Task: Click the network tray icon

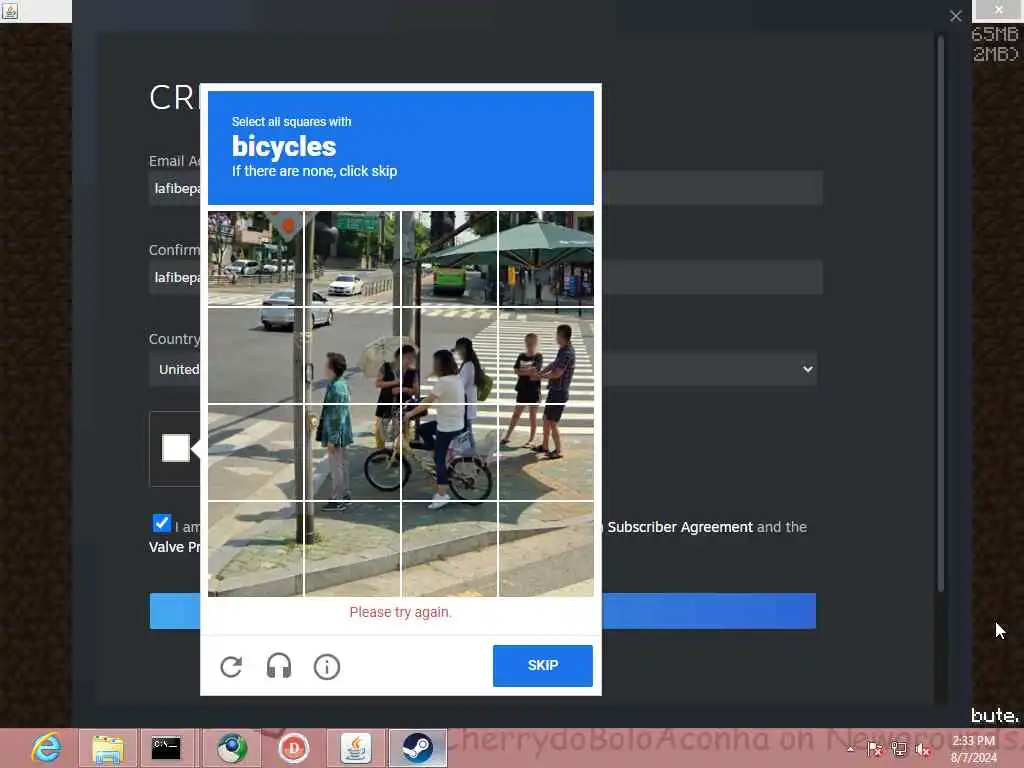Action: [x=899, y=748]
